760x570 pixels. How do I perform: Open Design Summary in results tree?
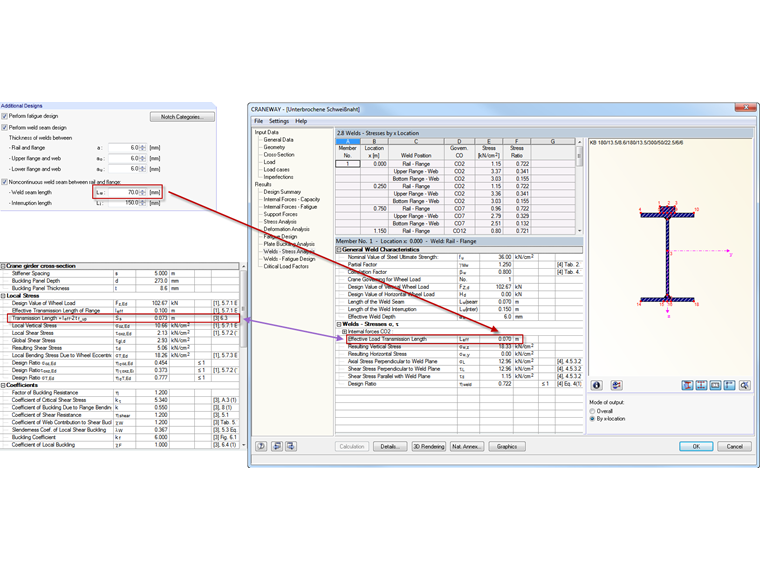[x=282, y=192]
